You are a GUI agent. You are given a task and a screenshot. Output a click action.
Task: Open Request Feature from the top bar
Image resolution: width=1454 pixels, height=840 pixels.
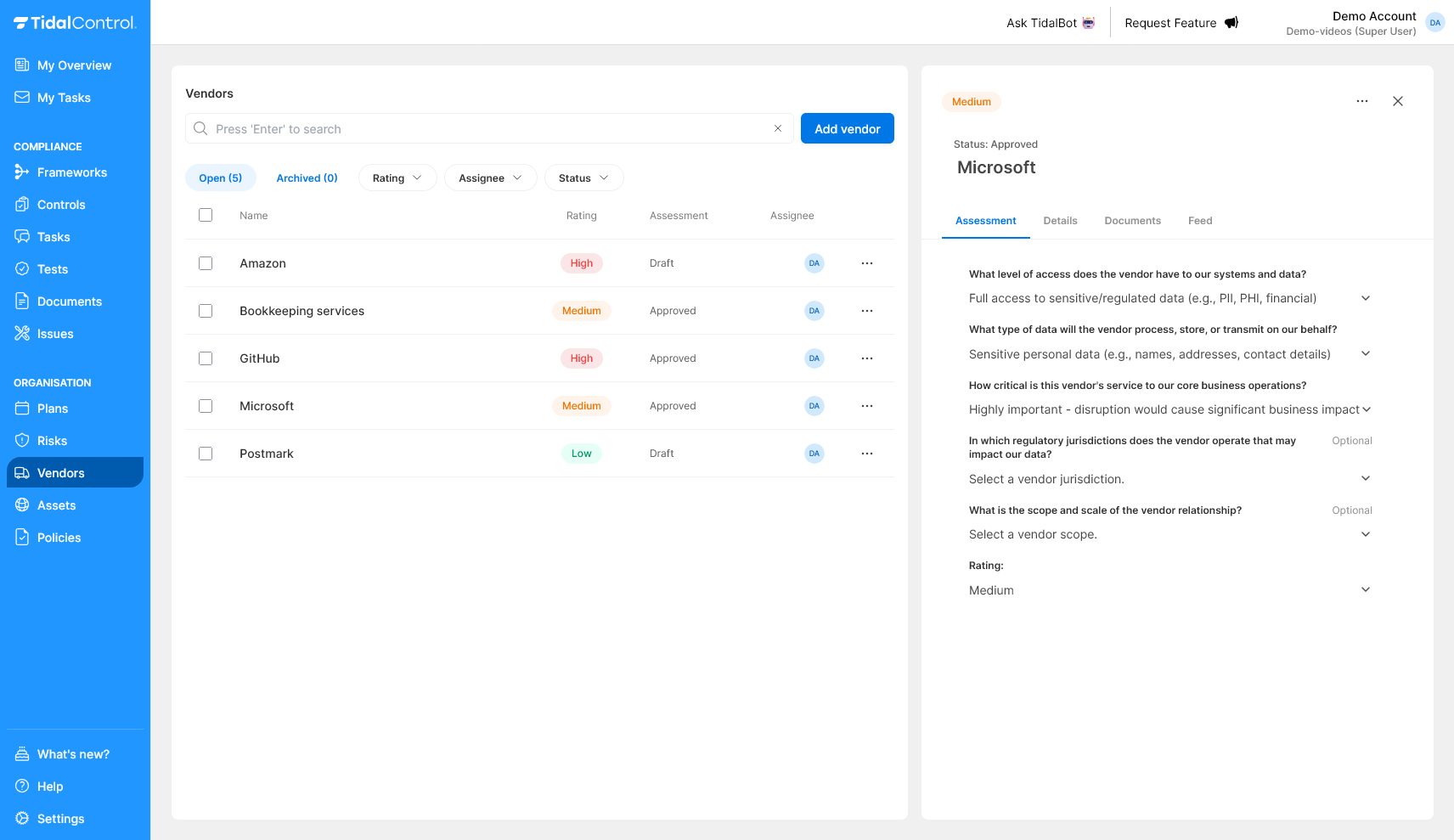[1180, 23]
